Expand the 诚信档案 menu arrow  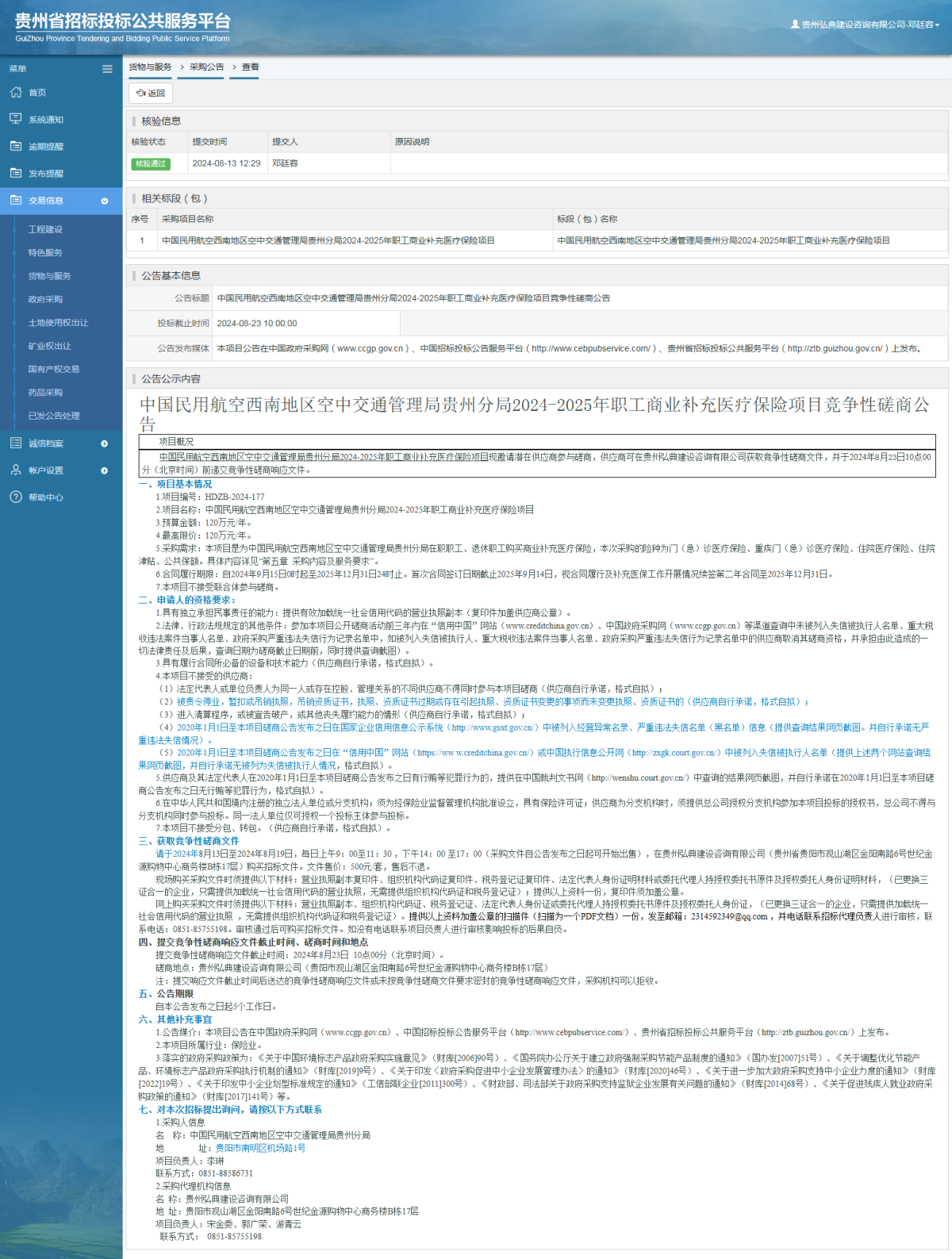[x=105, y=443]
